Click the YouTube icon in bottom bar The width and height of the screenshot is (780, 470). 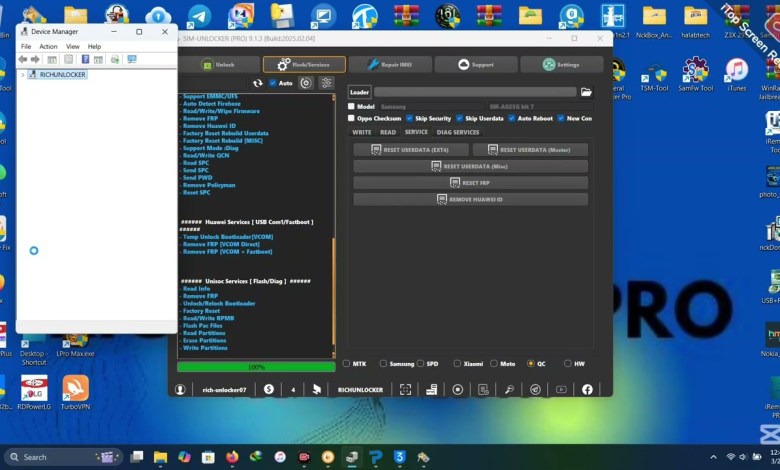(x=561, y=389)
